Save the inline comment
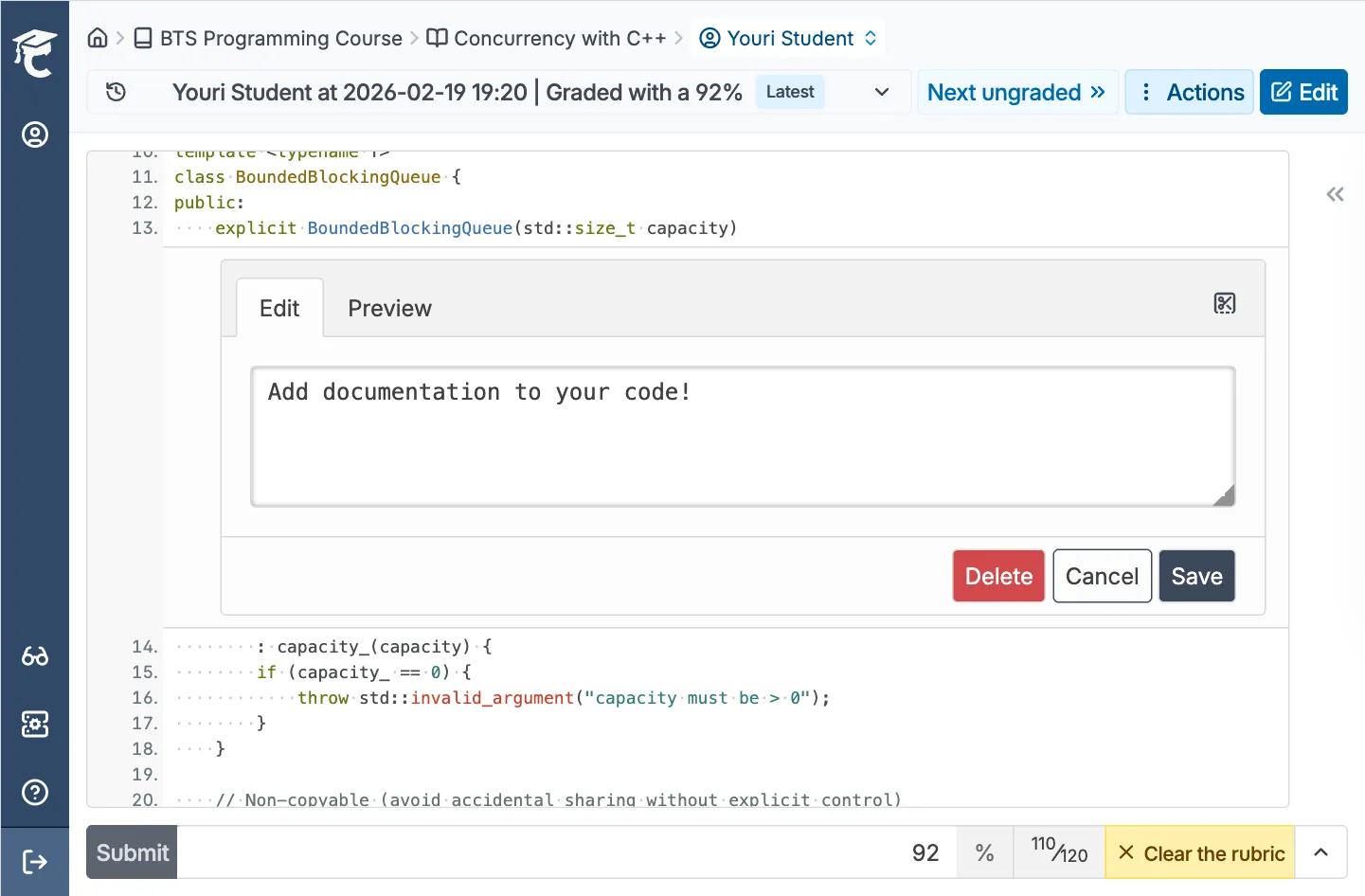1365x896 pixels. 1196,576
